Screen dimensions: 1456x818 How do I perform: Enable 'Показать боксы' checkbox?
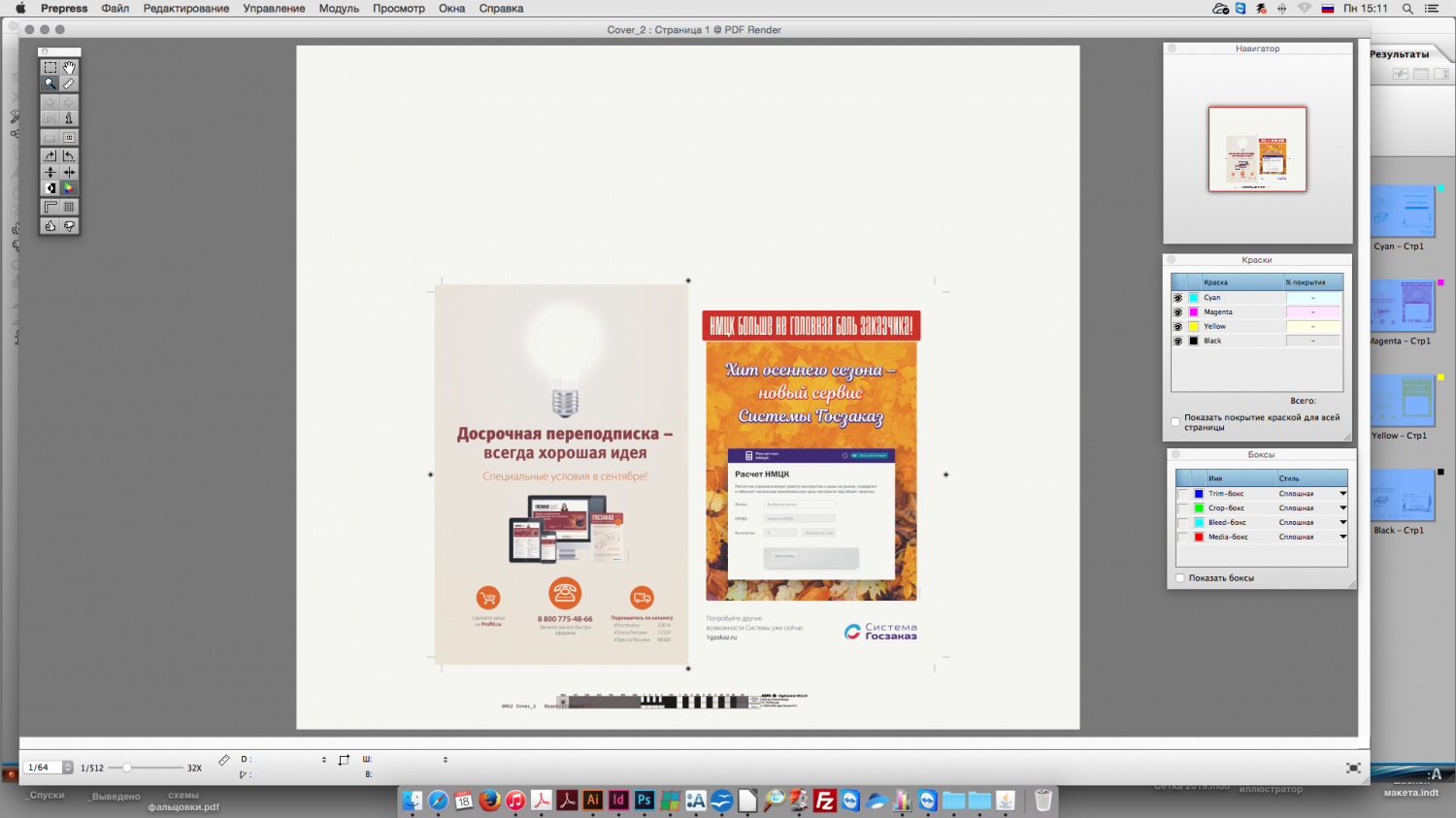pyautogui.click(x=1180, y=578)
